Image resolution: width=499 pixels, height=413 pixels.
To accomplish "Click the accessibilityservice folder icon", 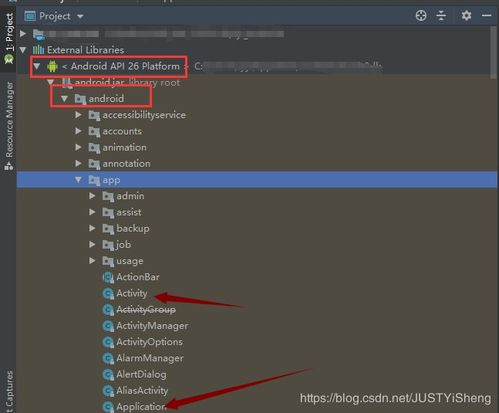I will click(x=94, y=115).
